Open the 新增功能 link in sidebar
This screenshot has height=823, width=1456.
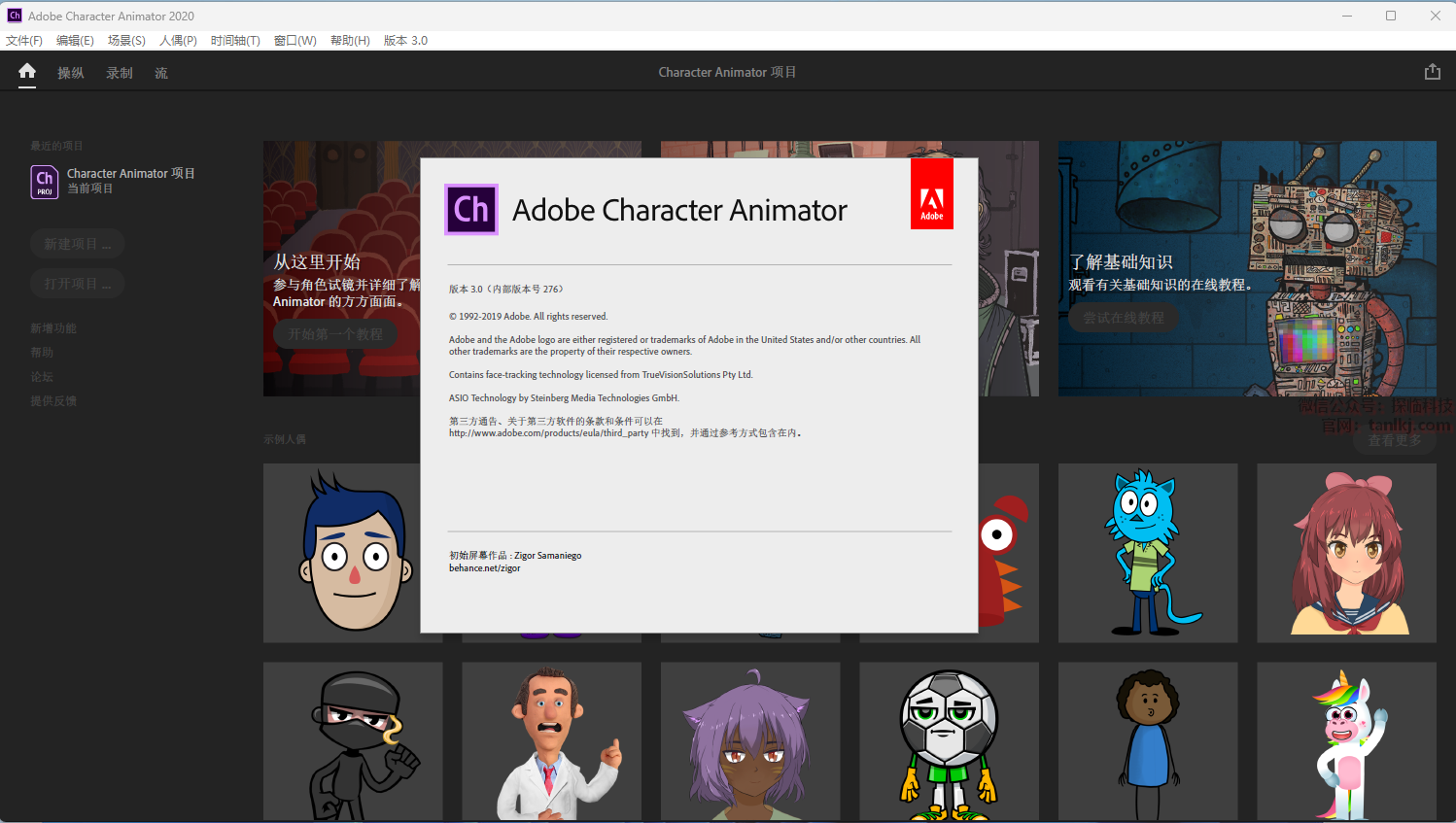coord(53,328)
